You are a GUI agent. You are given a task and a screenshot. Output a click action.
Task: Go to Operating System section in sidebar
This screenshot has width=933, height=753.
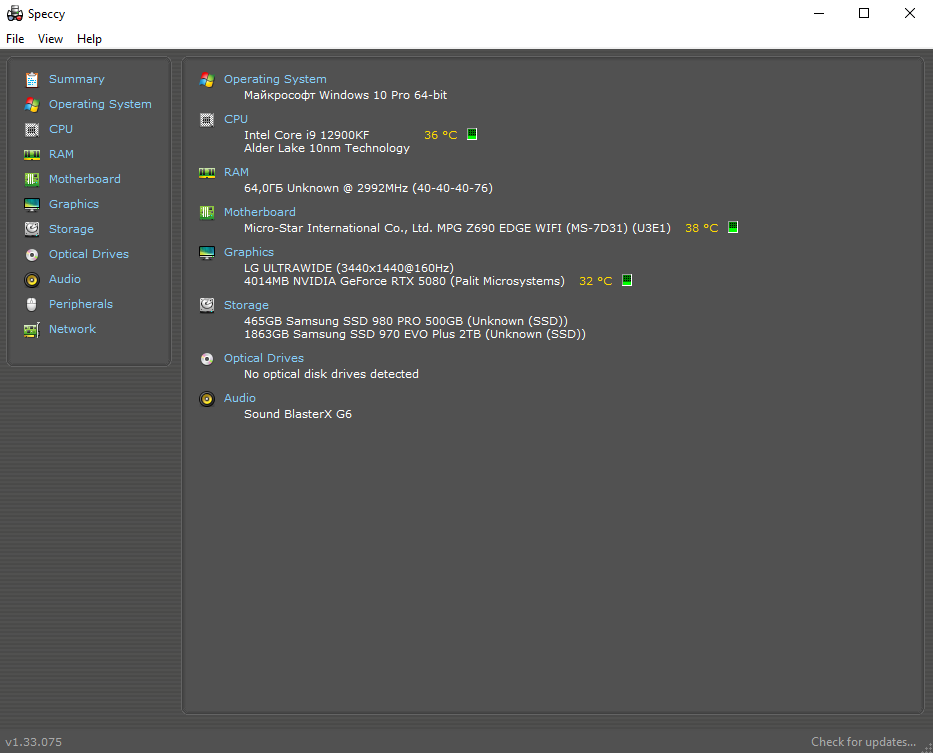click(100, 104)
